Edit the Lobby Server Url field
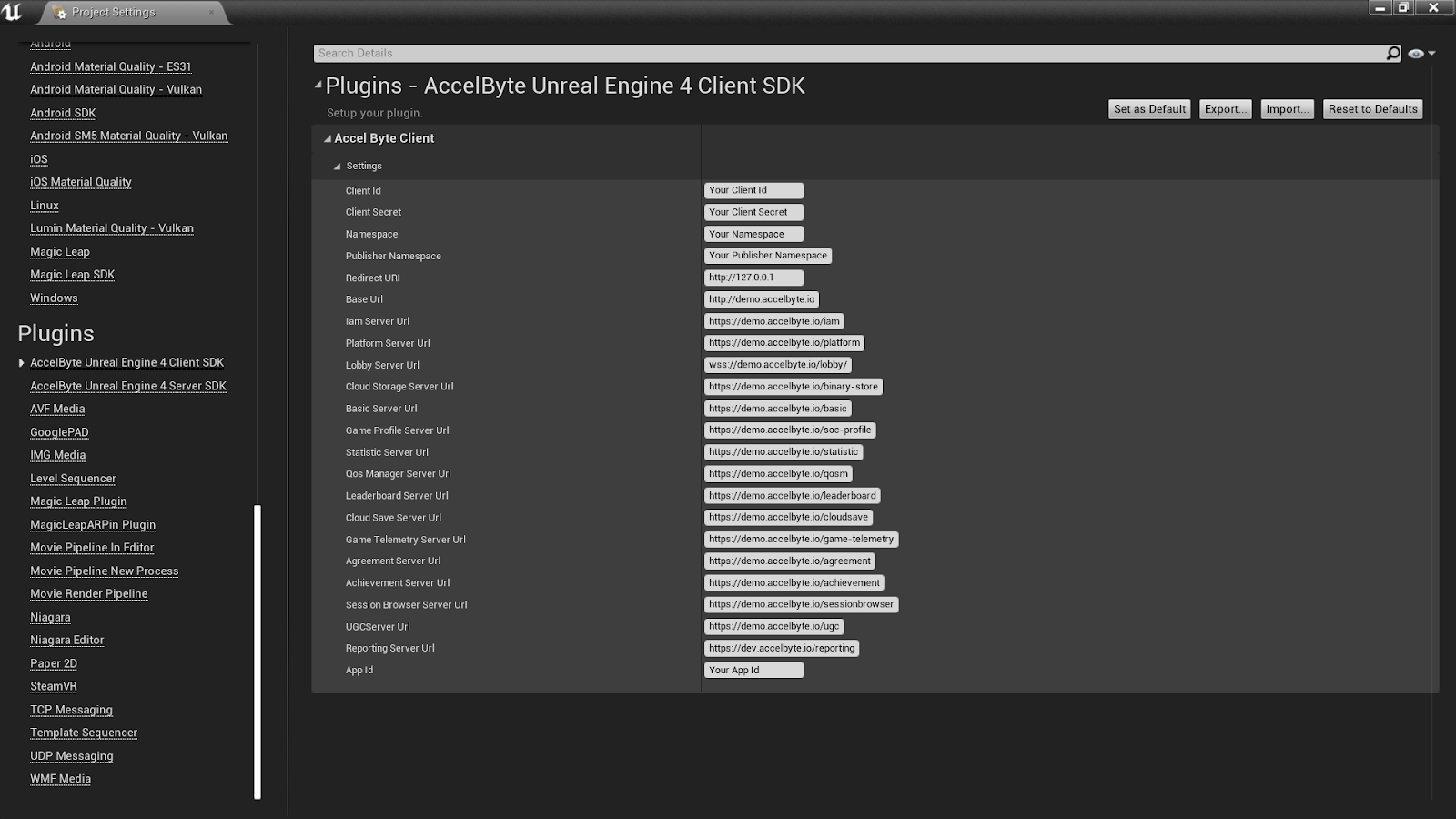Viewport: 1456px width, 819px height. coord(778,365)
